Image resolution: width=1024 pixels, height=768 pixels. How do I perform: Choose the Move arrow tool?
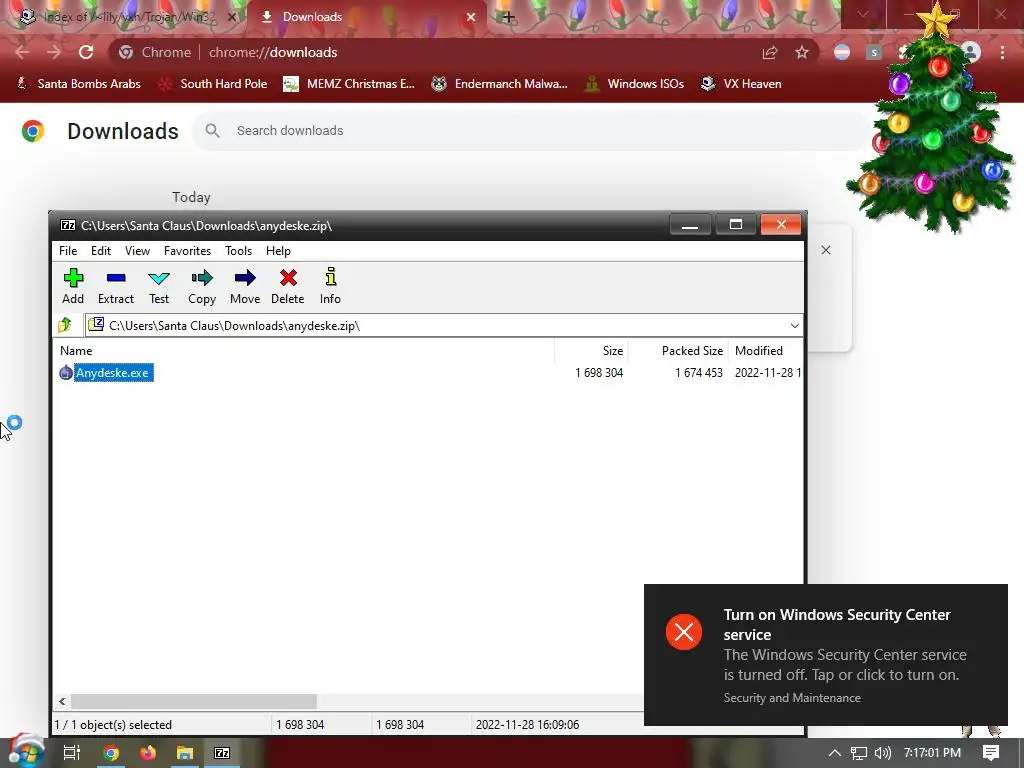click(245, 286)
